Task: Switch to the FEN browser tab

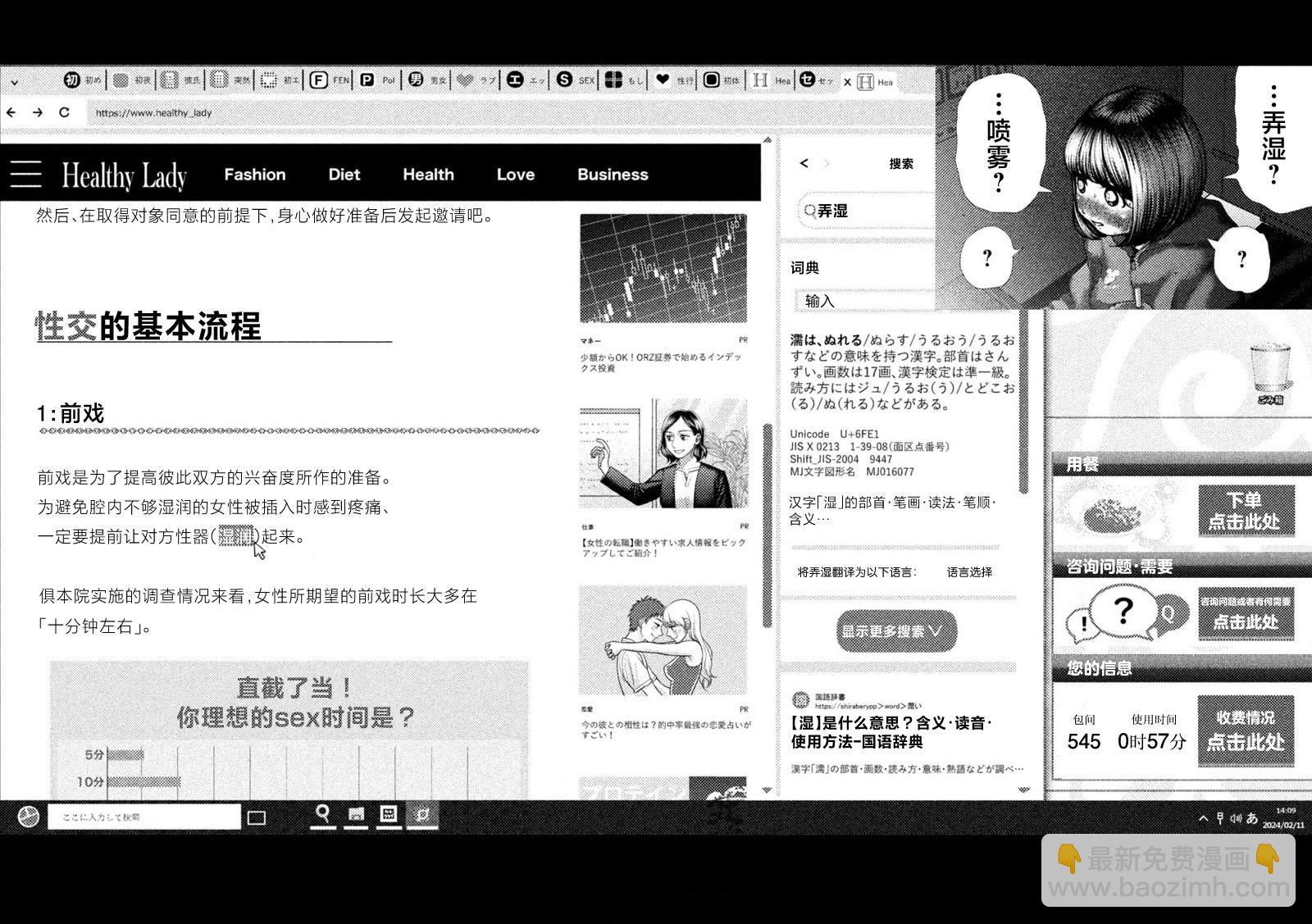Action: pyautogui.click(x=330, y=80)
